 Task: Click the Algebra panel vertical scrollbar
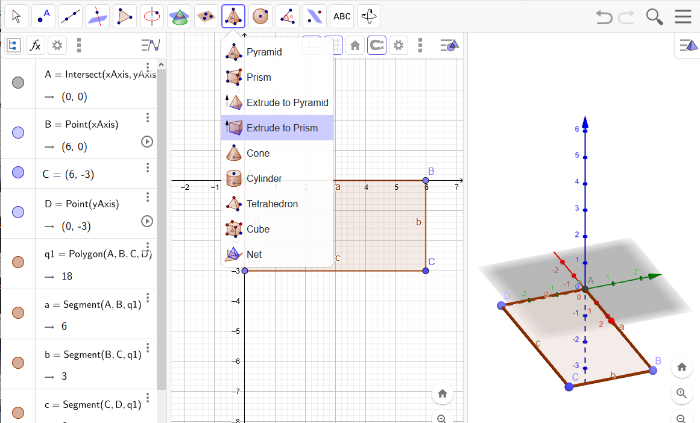pos(161,228)
